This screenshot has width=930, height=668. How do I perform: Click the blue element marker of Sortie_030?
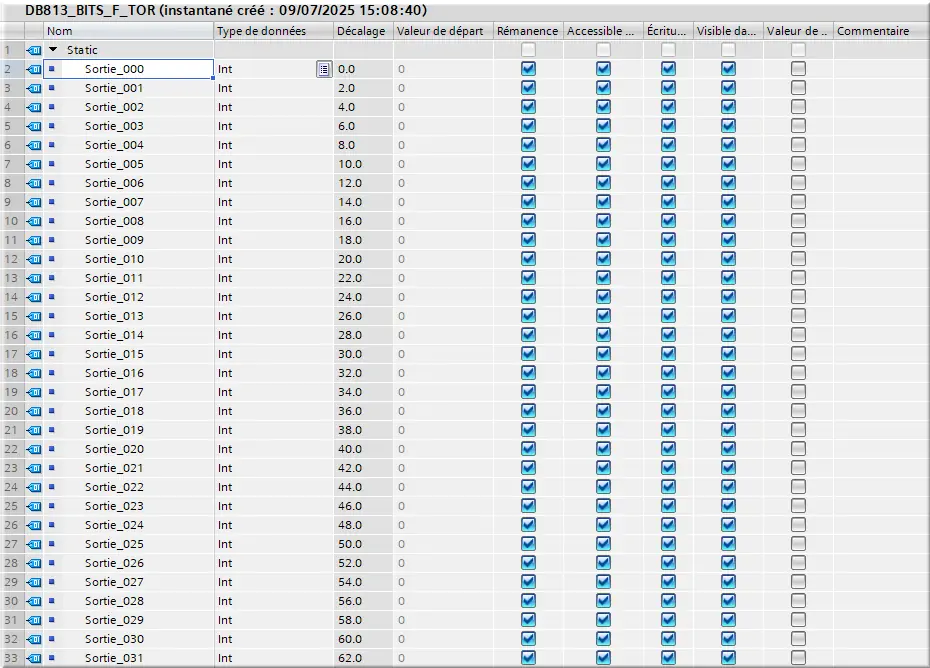pos(52,638)
